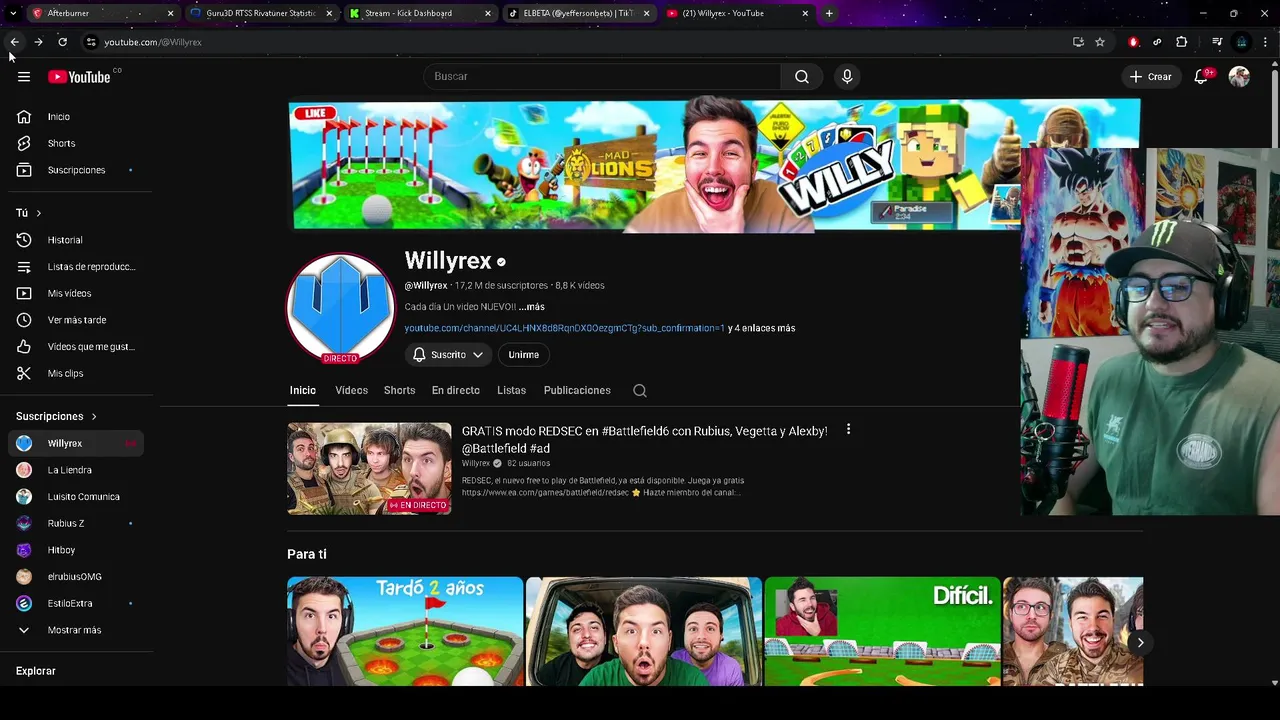Open the Tardó 2 años video thumbnail
Viewport: 1280px width, 720px height.
[x=405, y=631]
